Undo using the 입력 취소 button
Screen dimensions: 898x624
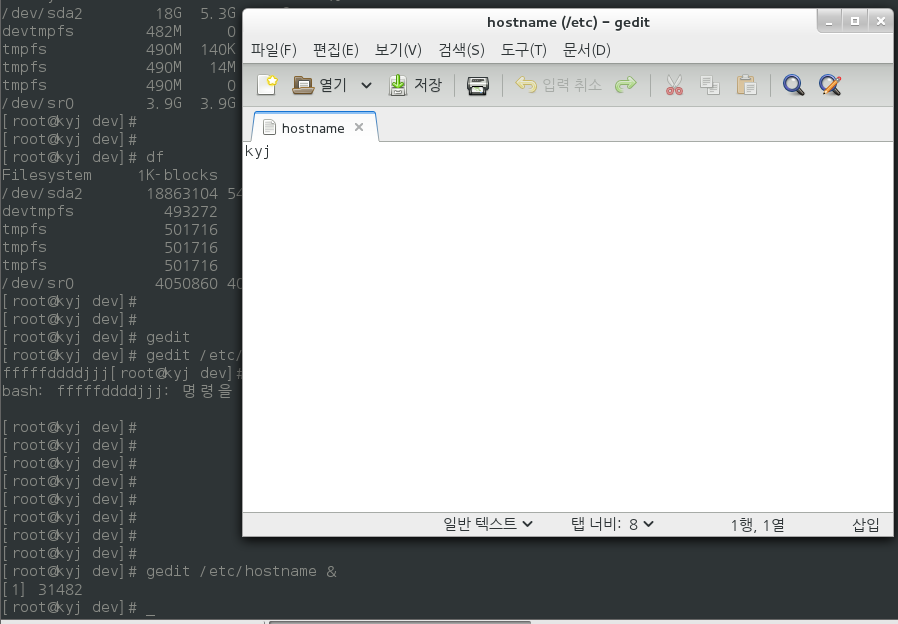558,85
